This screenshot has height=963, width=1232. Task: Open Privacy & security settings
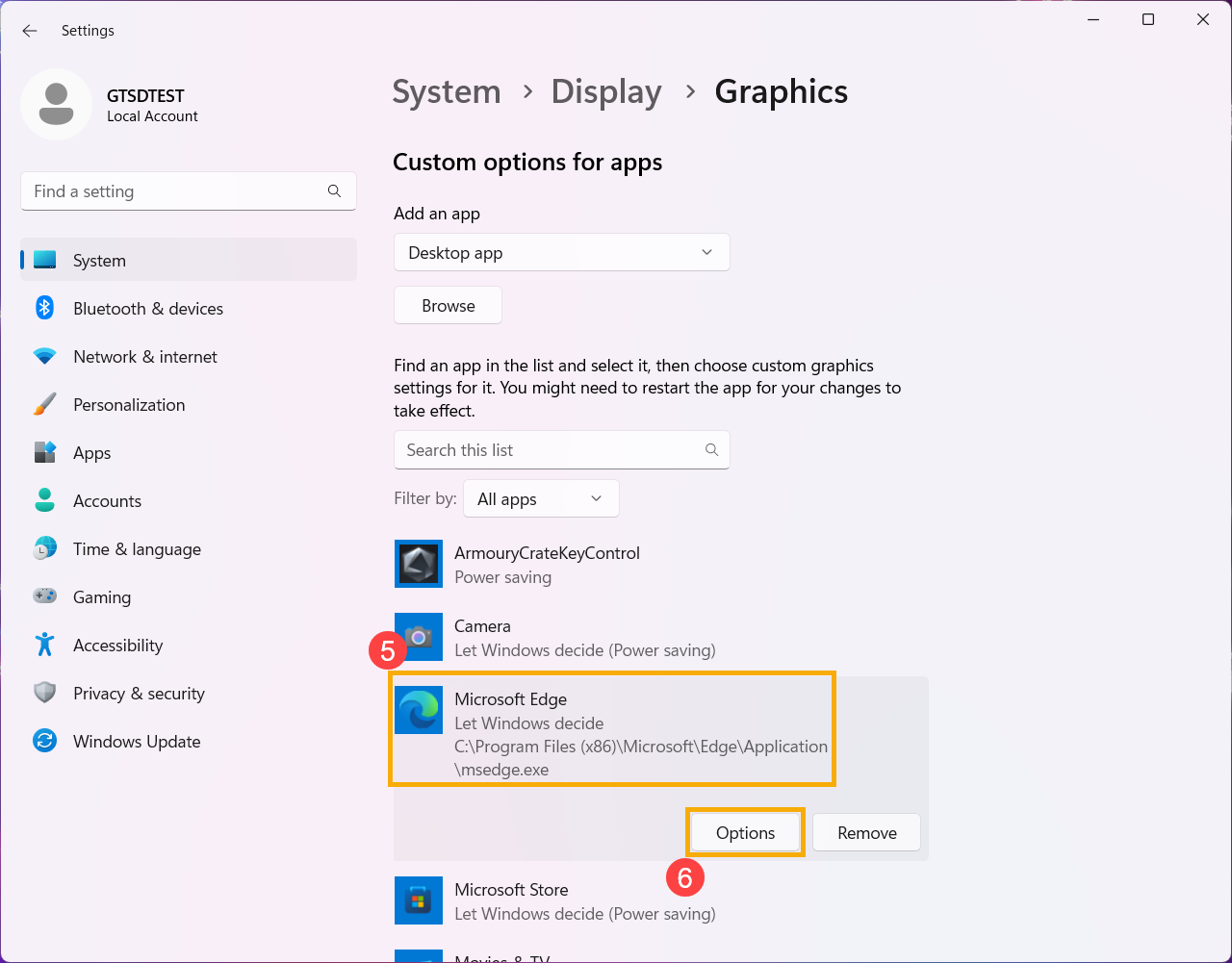pyautogui.click(x=139, y=694)
